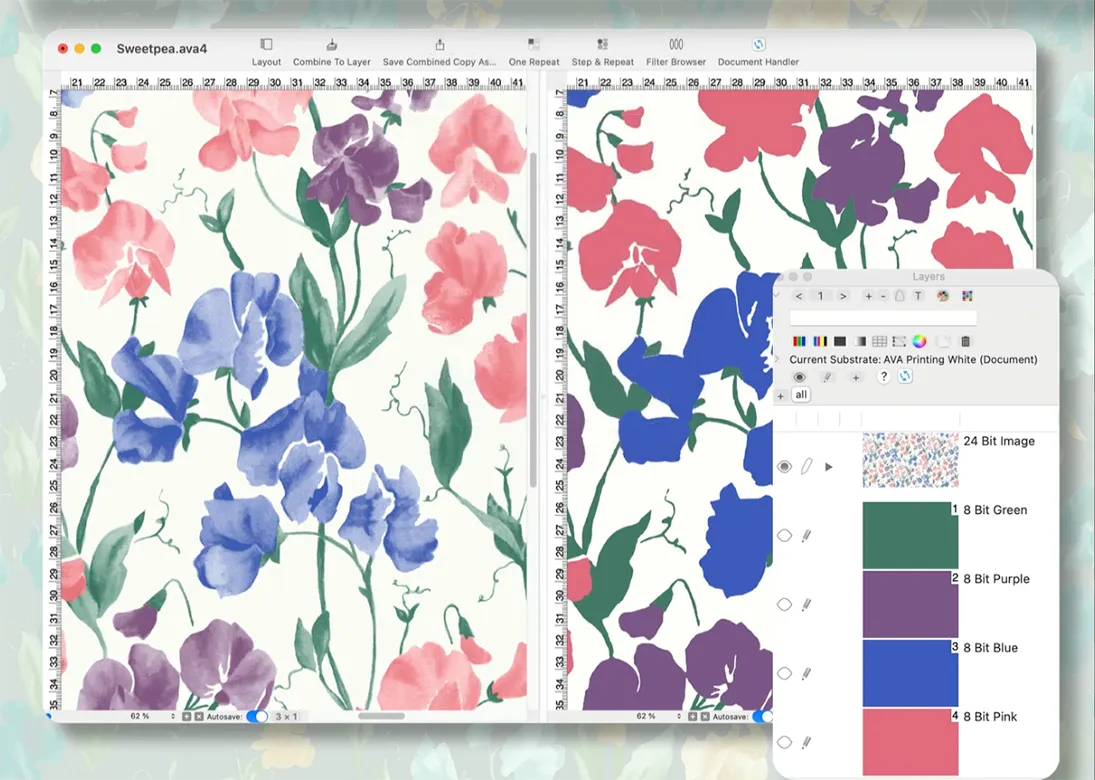Click the trash icon in Layers panel
The image size is (1095, 780).
[x=965, y=341]
